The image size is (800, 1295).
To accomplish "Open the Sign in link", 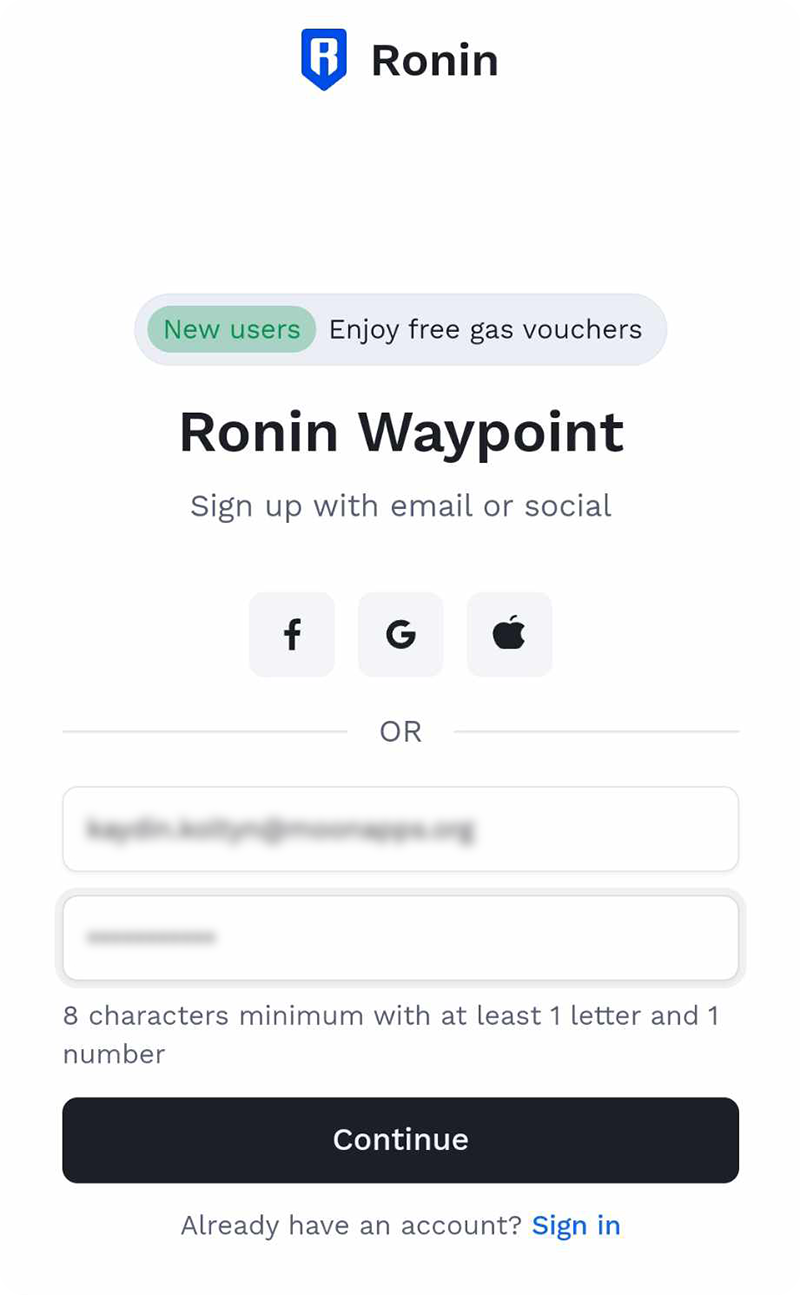I will [576, 1225].
